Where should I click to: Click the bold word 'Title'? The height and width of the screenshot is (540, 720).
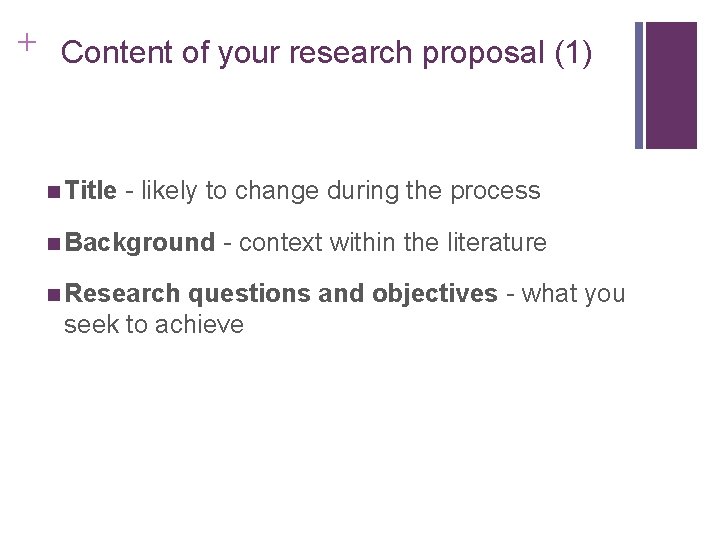pos(90,190)
